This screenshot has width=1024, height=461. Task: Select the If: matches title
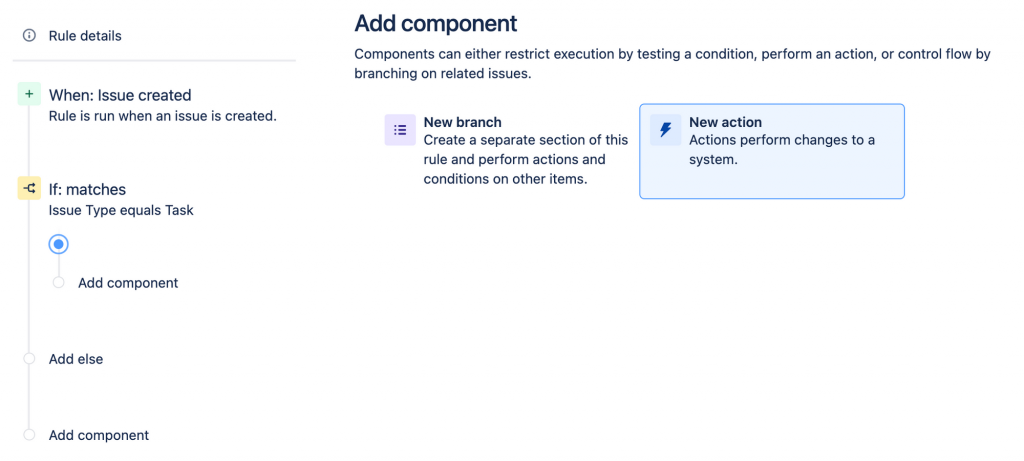[x=87, y=189]
